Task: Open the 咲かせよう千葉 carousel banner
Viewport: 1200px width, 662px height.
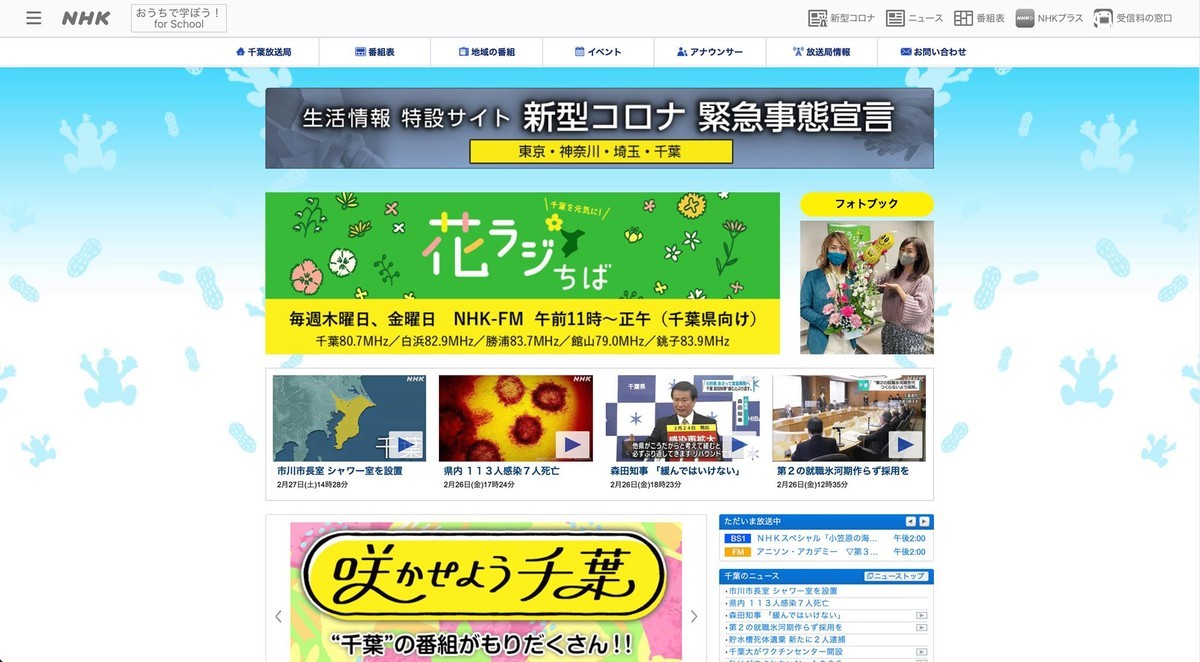Action: [486, 592]
